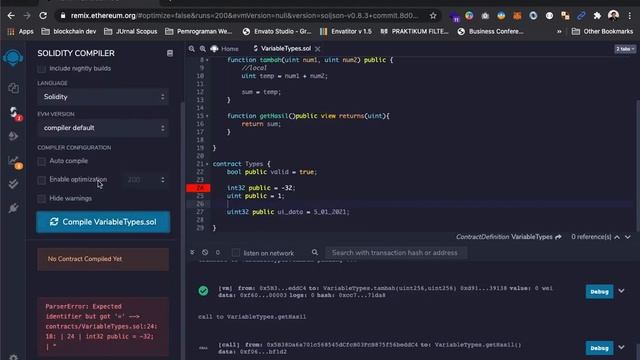Image resolution: width=640 pixels, height=360 pixels.
Task: Enable Auto compile checkbox
Action: point(41,161)
